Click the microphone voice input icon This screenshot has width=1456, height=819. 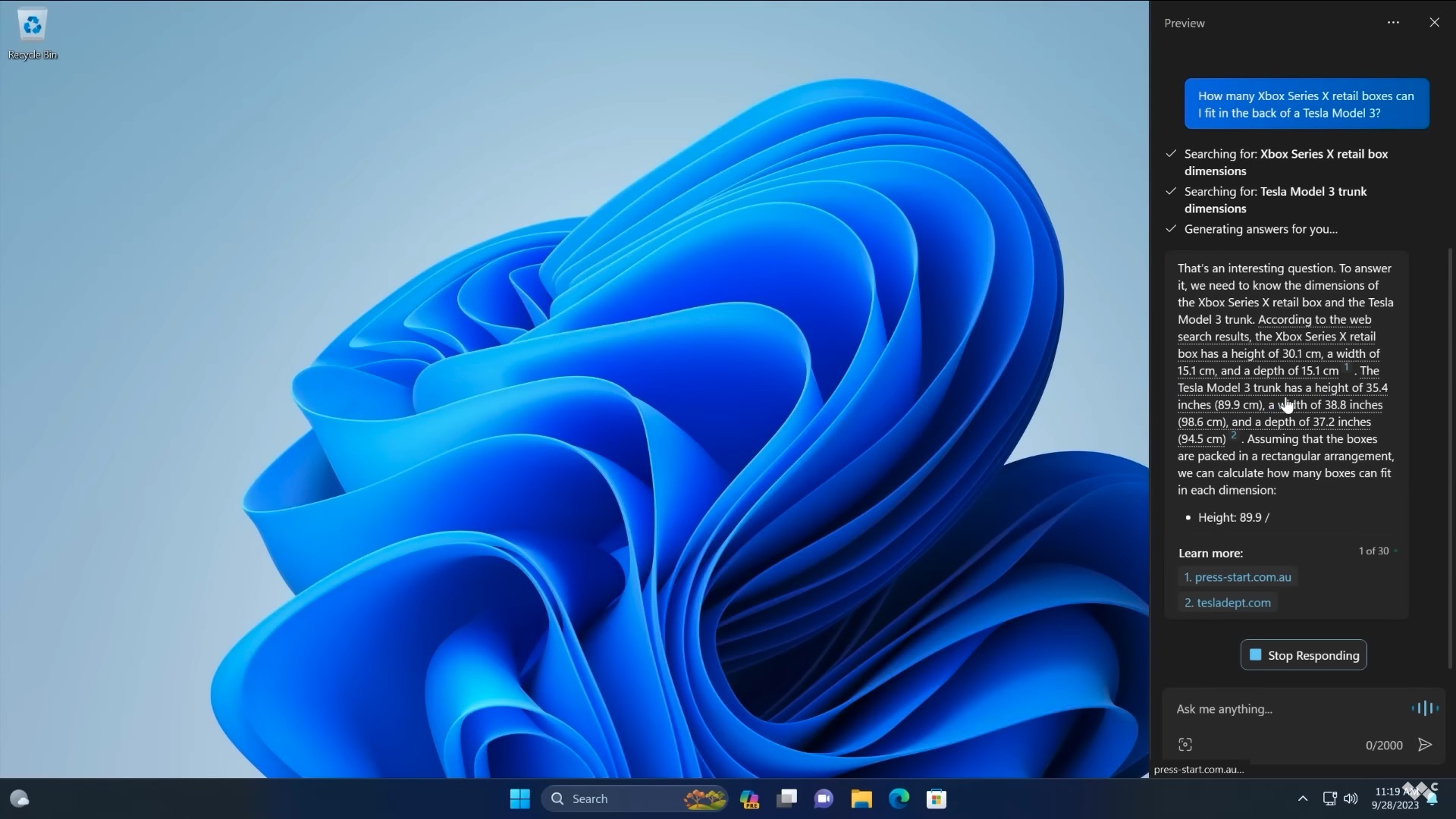pos(1425,708)
